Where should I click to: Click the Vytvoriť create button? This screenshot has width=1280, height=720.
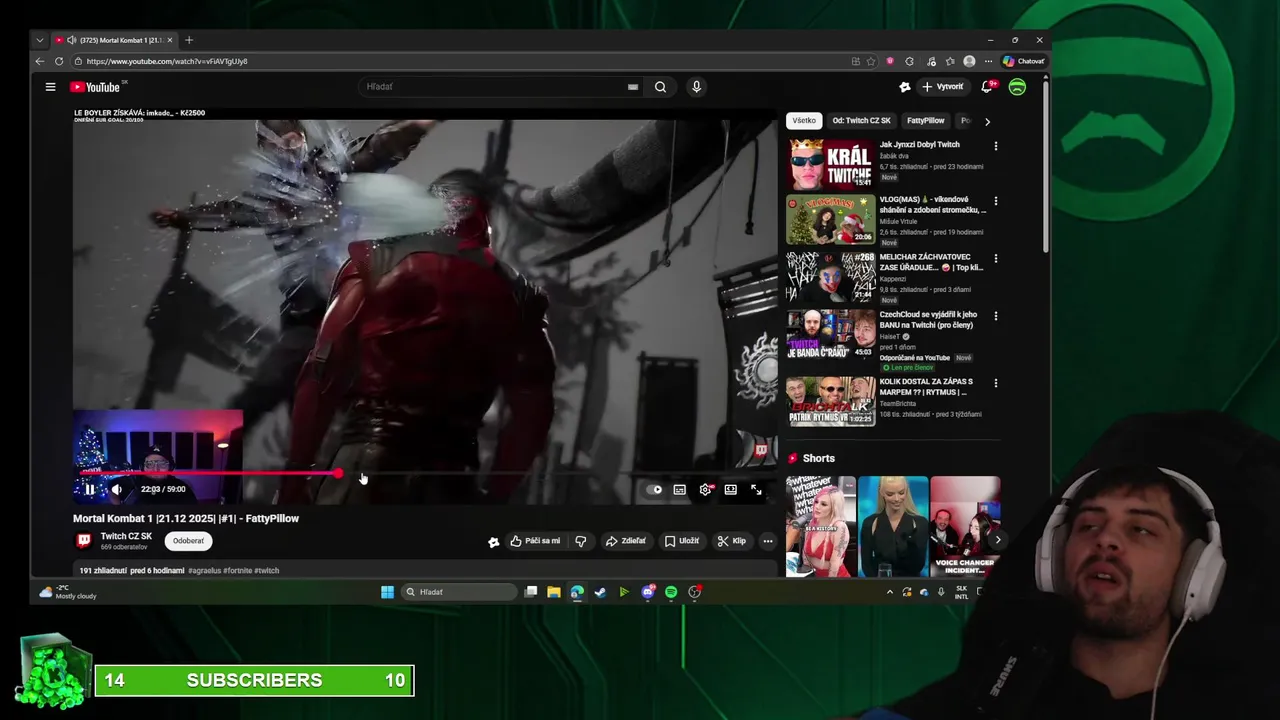[x=943, y=87]
